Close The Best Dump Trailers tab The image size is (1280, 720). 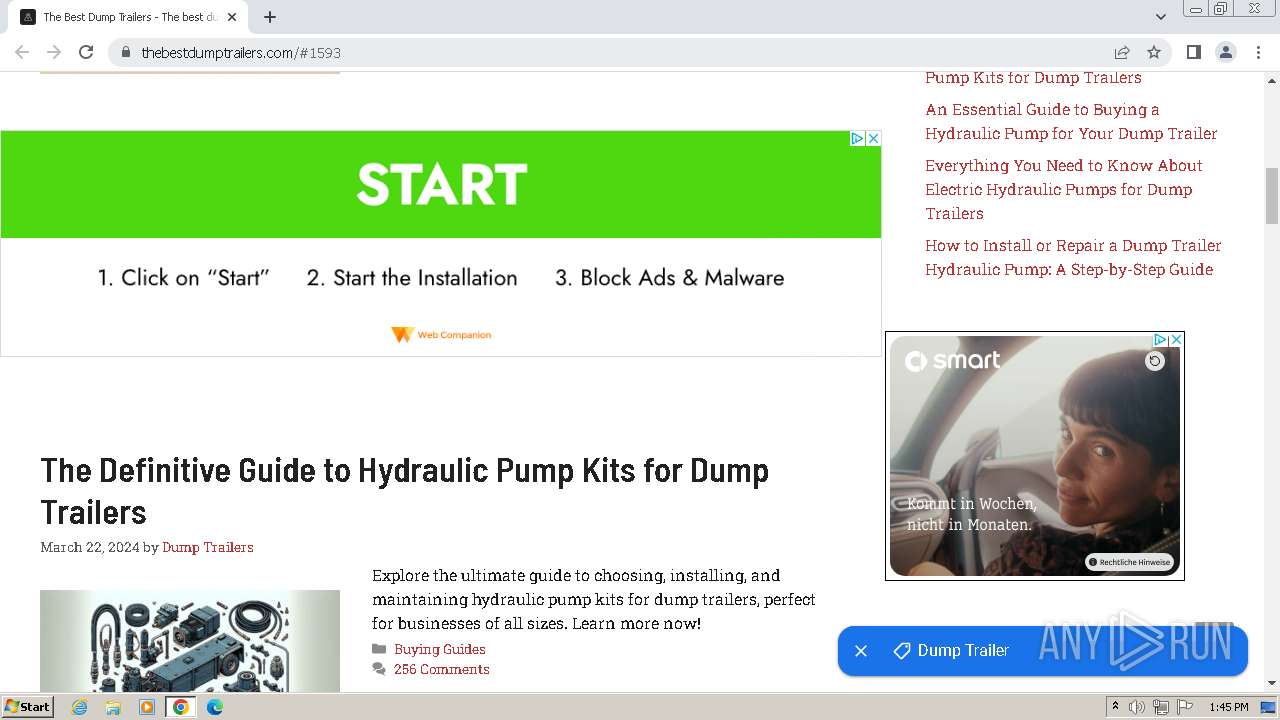pos(232,17)
